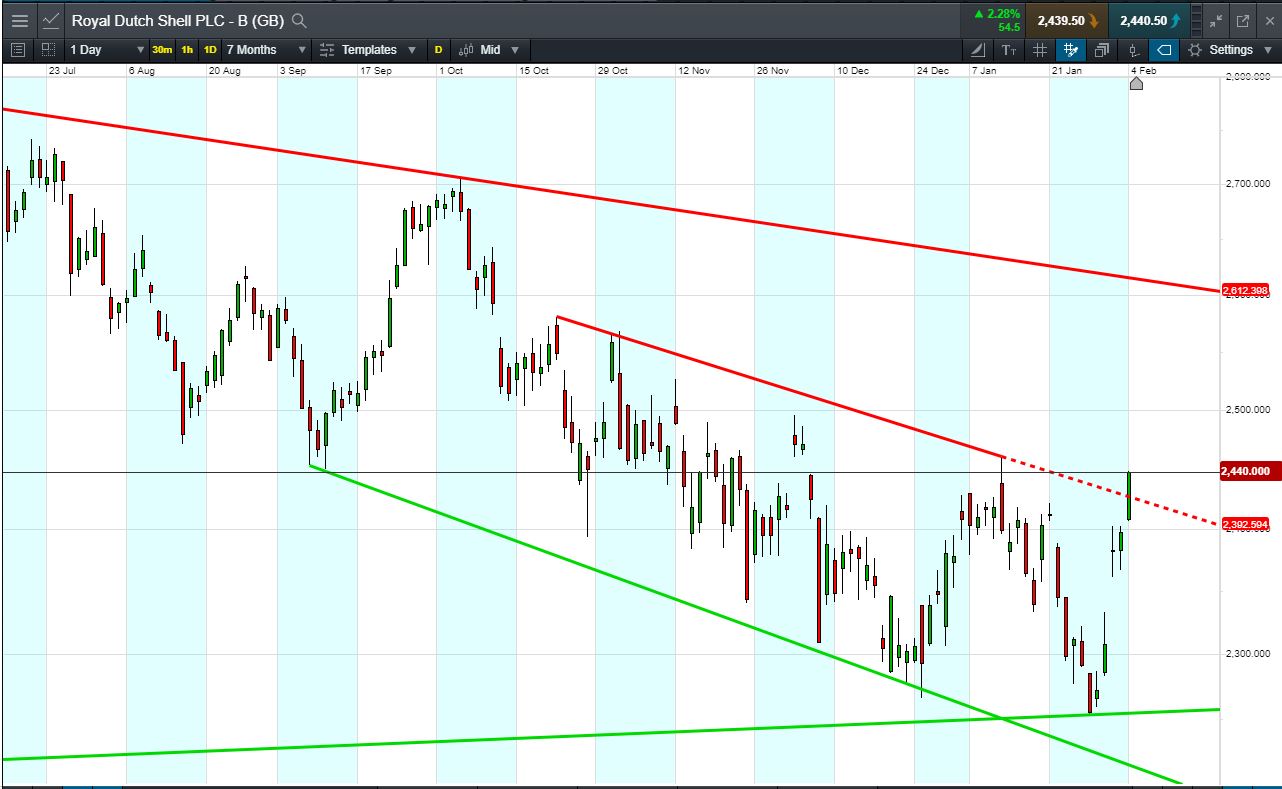Search for another instrument with the magnifier
The height and width of the screenshot is (789, 1282).
point(299,20)
